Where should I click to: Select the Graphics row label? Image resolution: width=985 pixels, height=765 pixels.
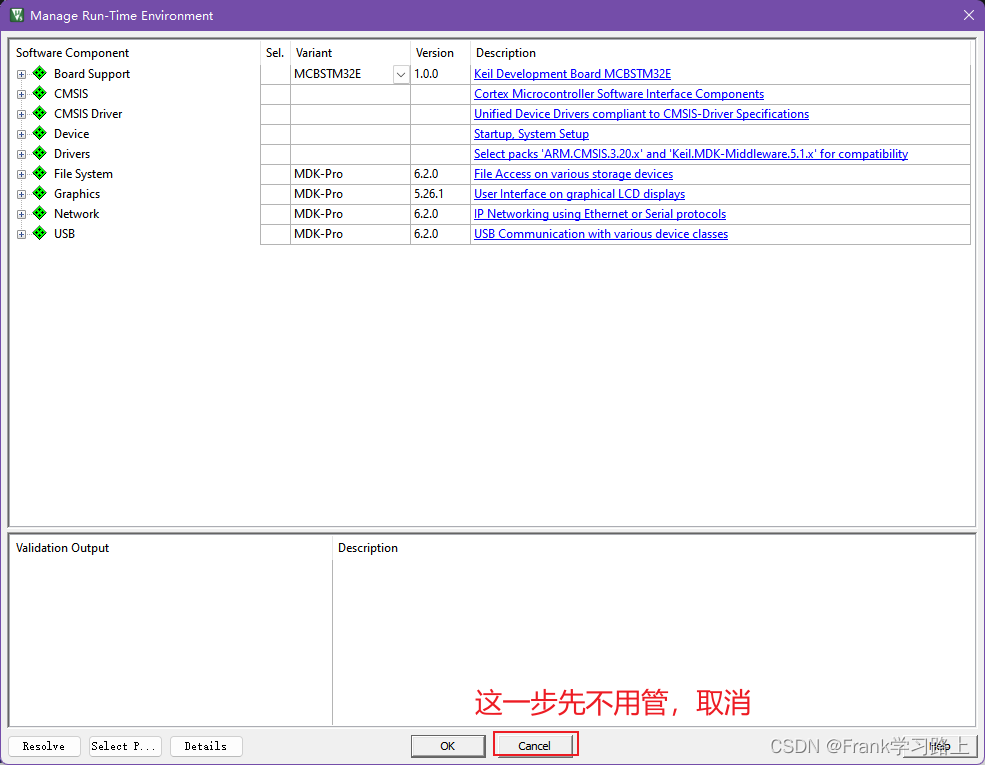click(77, 194)
